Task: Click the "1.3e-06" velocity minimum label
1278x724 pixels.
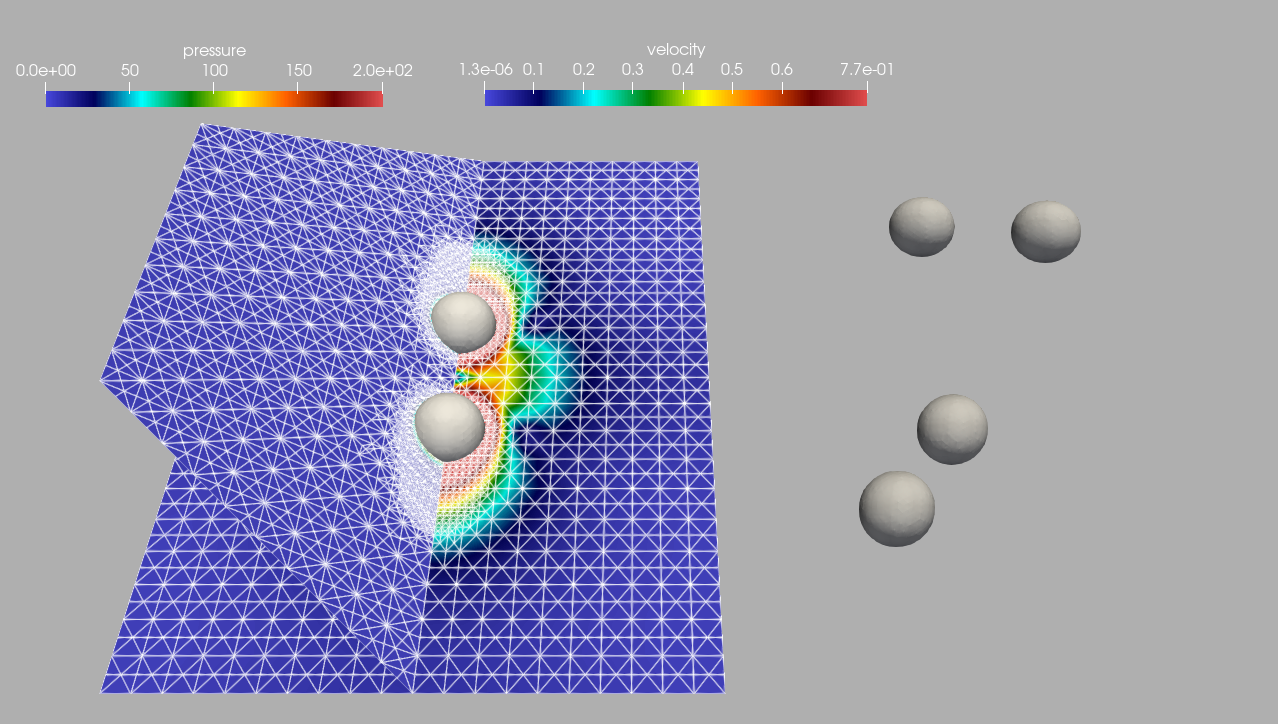Action: (x=486, y=70)
